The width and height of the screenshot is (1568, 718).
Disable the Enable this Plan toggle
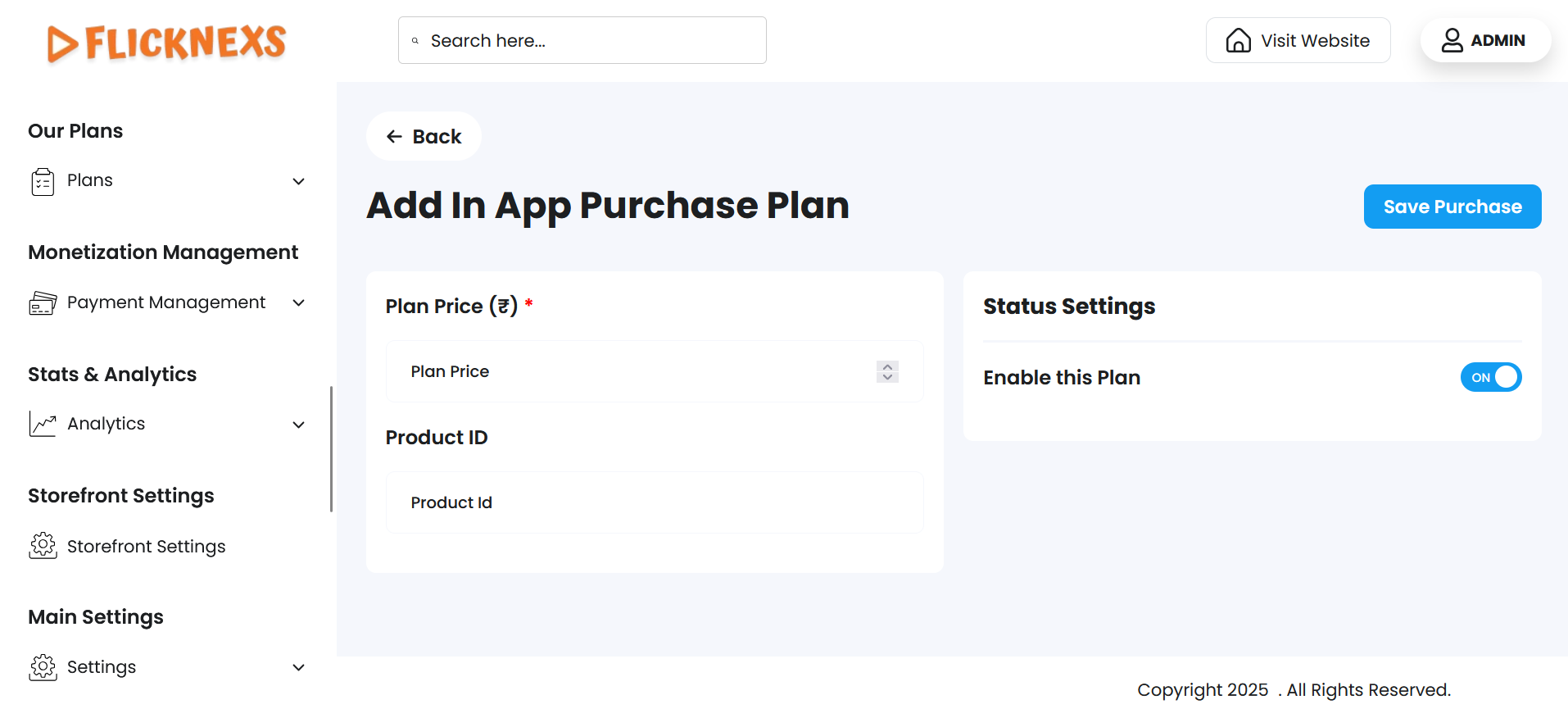coord(1490,377)
